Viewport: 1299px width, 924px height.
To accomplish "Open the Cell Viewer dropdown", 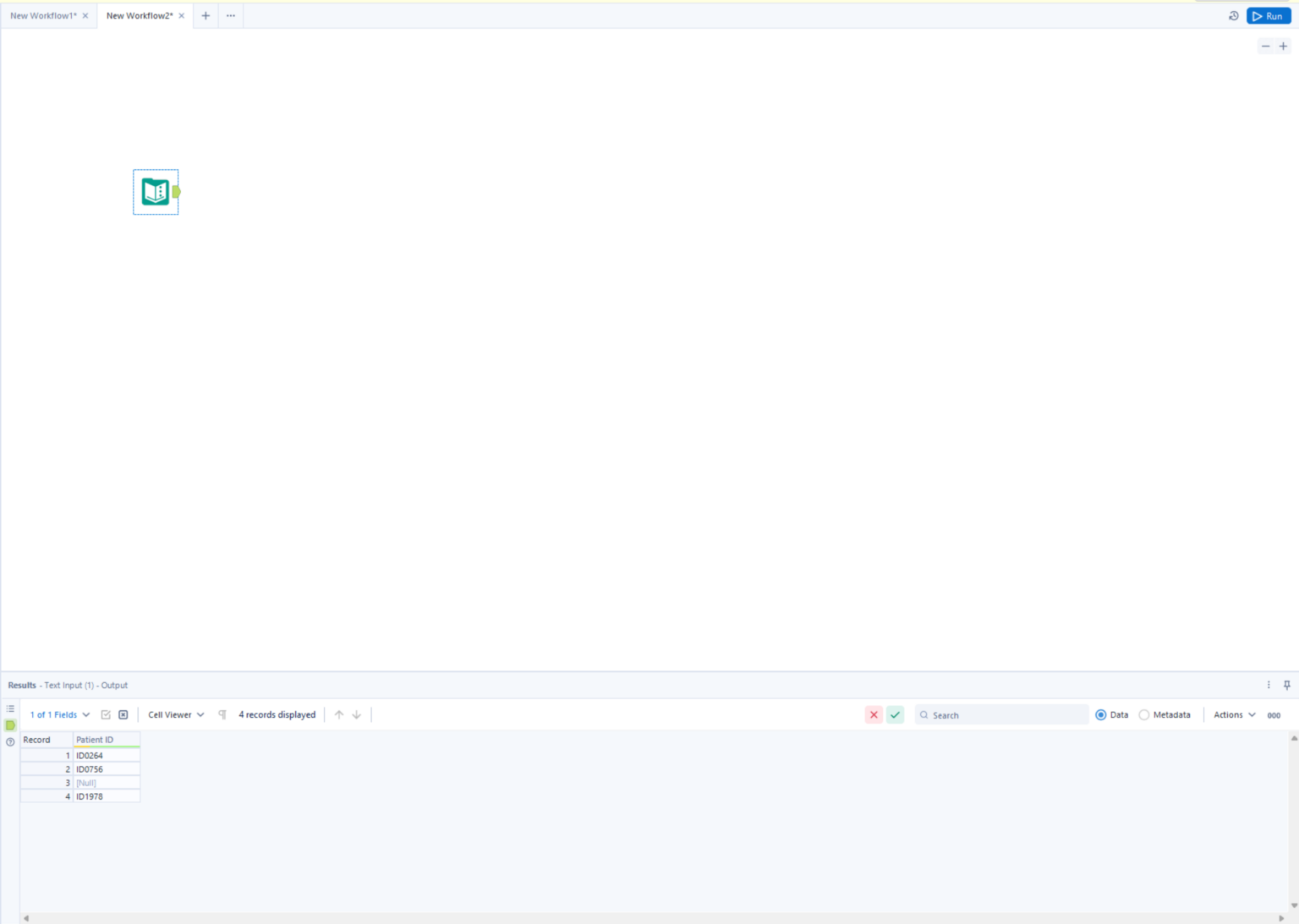I will tap(176, 715).
